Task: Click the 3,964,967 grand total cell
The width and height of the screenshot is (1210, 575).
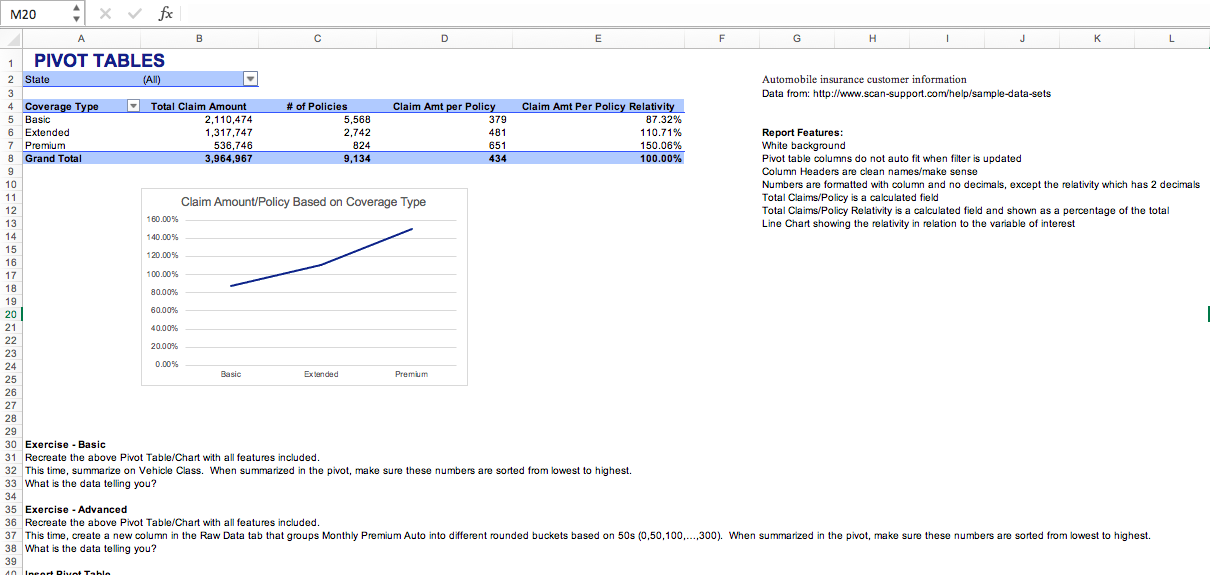Action: tap(228, 158)
